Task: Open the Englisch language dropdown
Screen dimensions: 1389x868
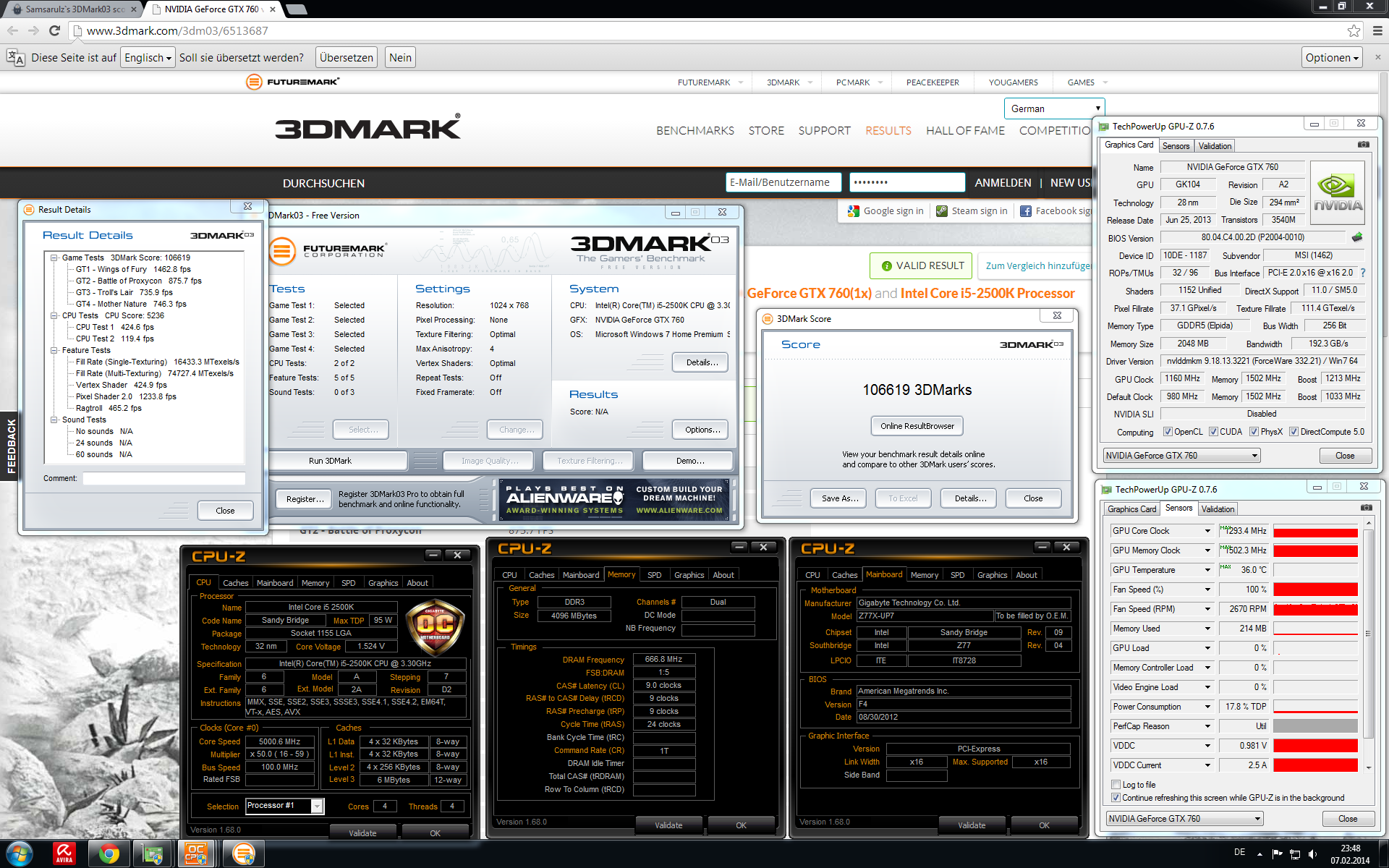Action: (148, 58)
